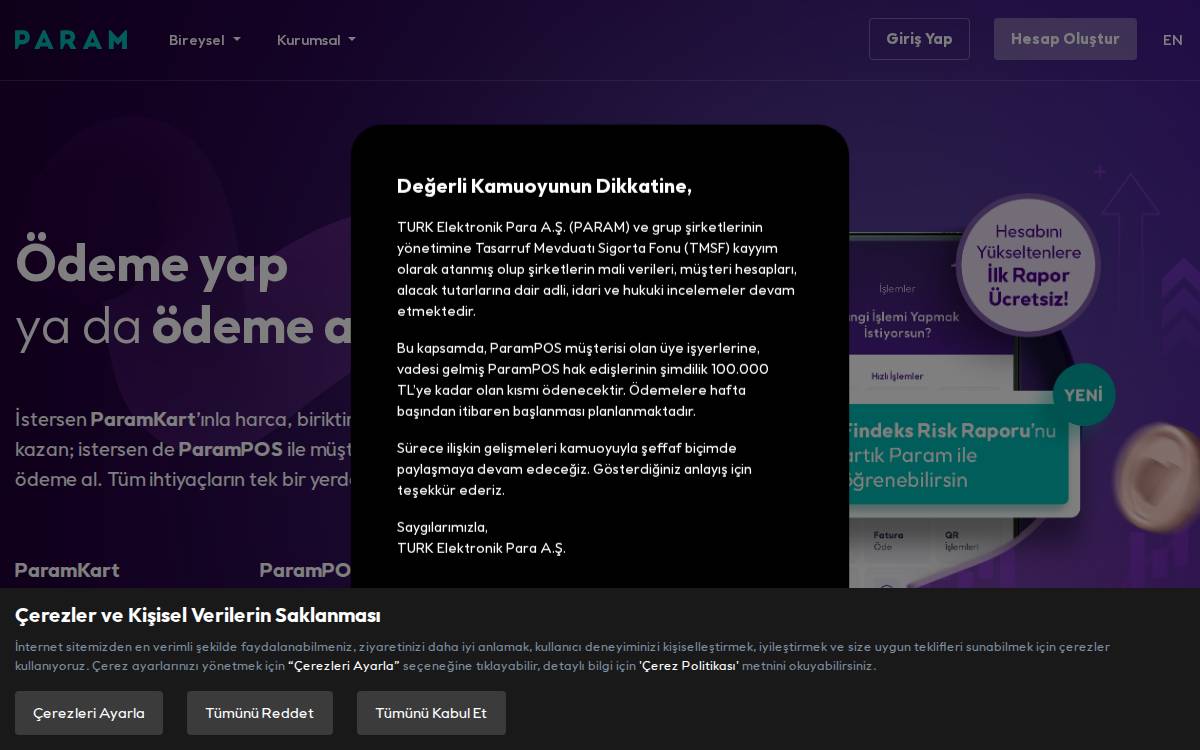Select the ParamPOS tab label
Image resolution: width=1200 pixels, height=750 pixels.
[305, 570]
